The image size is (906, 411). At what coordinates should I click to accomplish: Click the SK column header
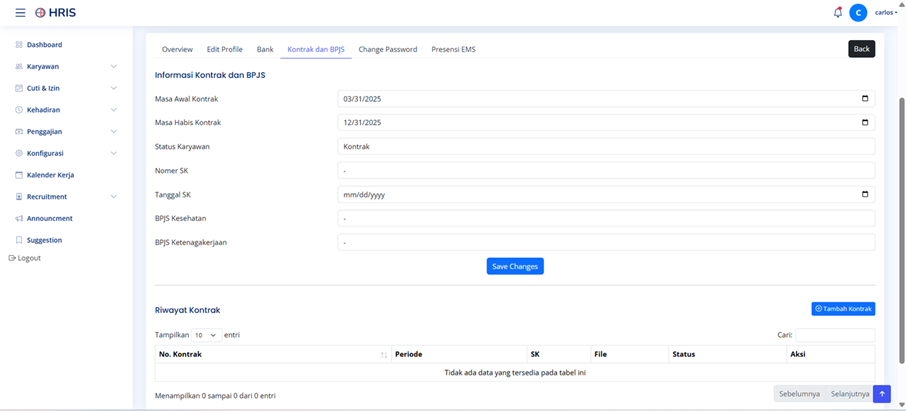[x=558, y=354]
